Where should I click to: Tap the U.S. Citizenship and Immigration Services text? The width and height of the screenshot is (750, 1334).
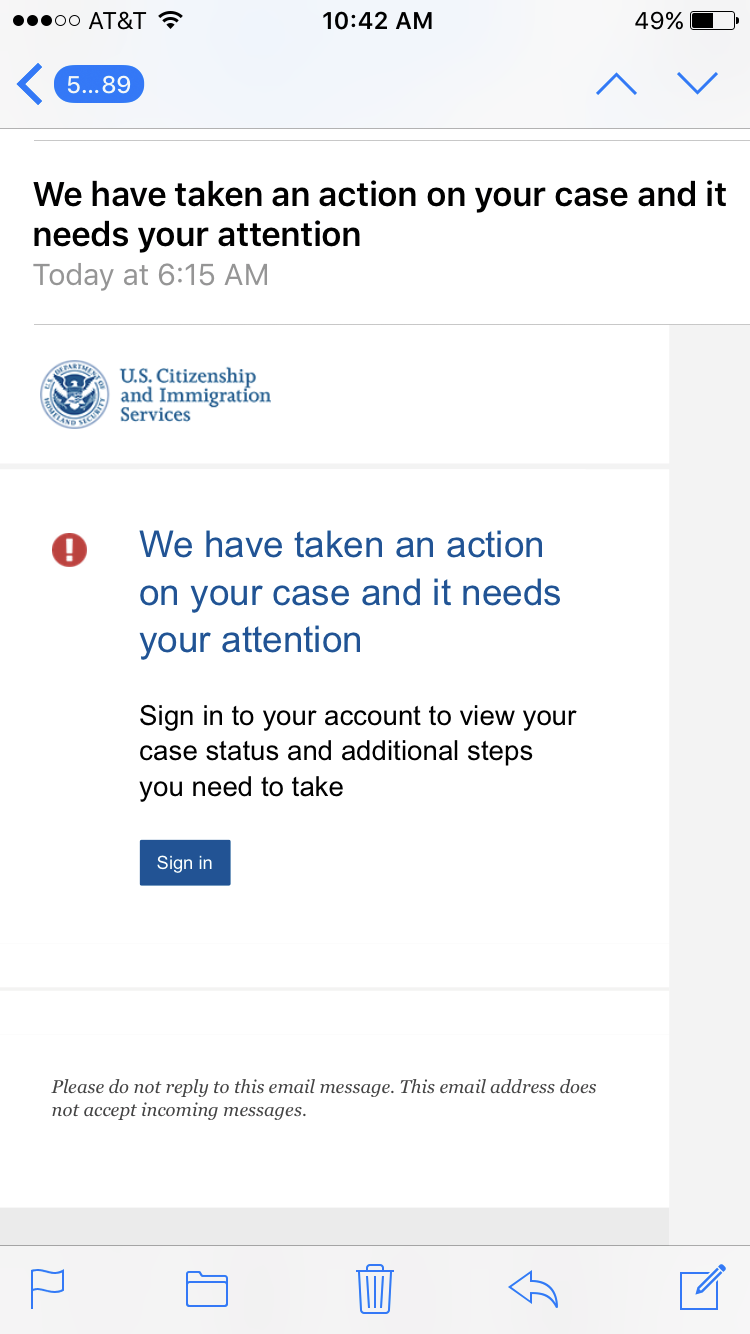point(195,395)
